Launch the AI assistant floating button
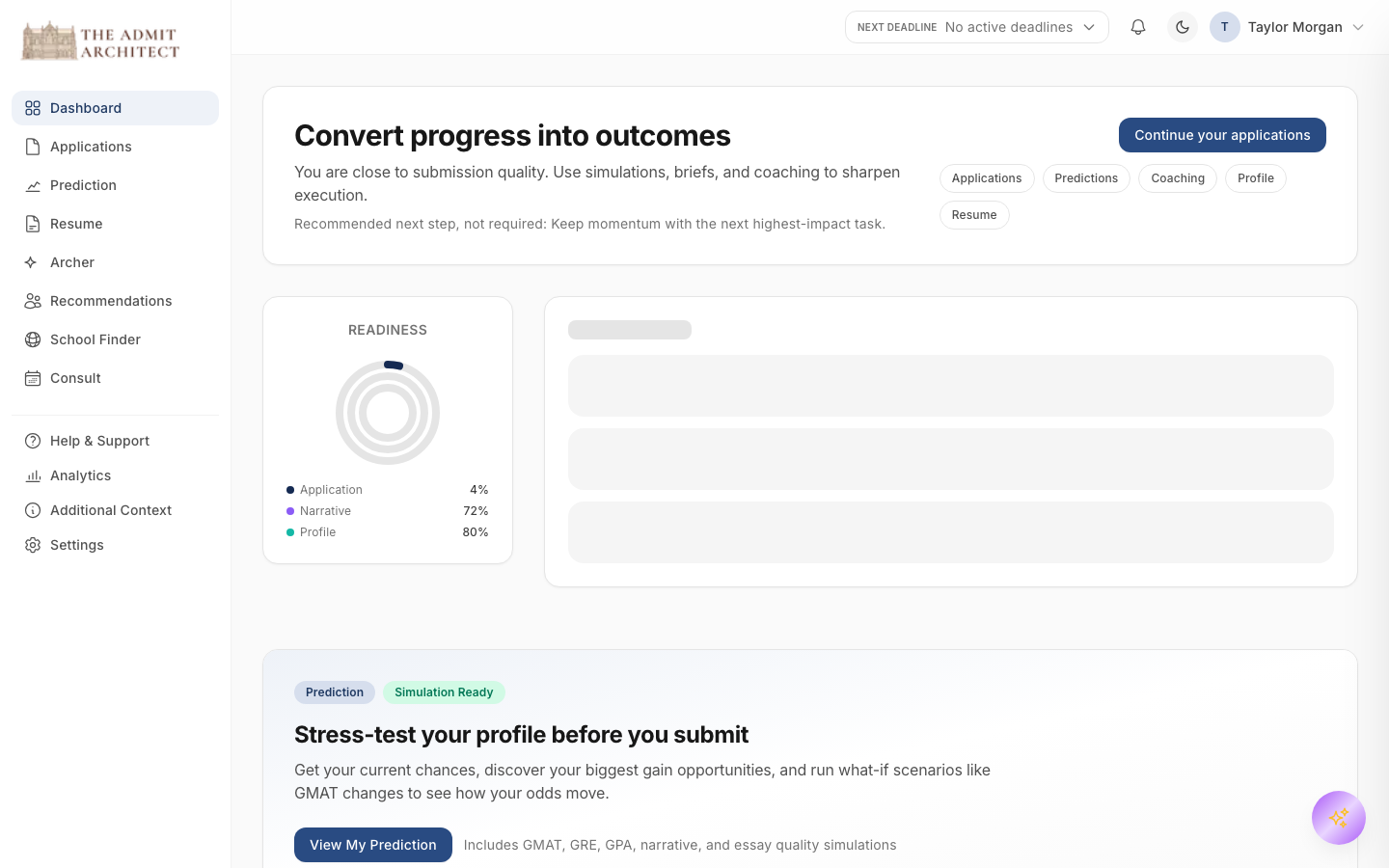Image resolution: width=1389 pixels, height=868 pixels. point(1339,818)
